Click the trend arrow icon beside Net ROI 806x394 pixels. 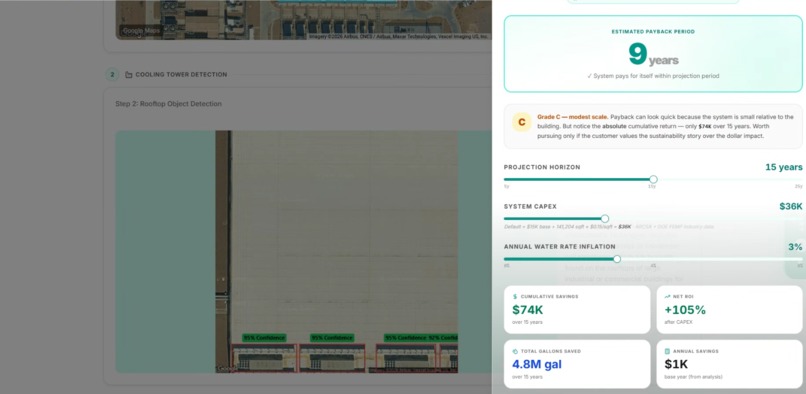point(667,297)
